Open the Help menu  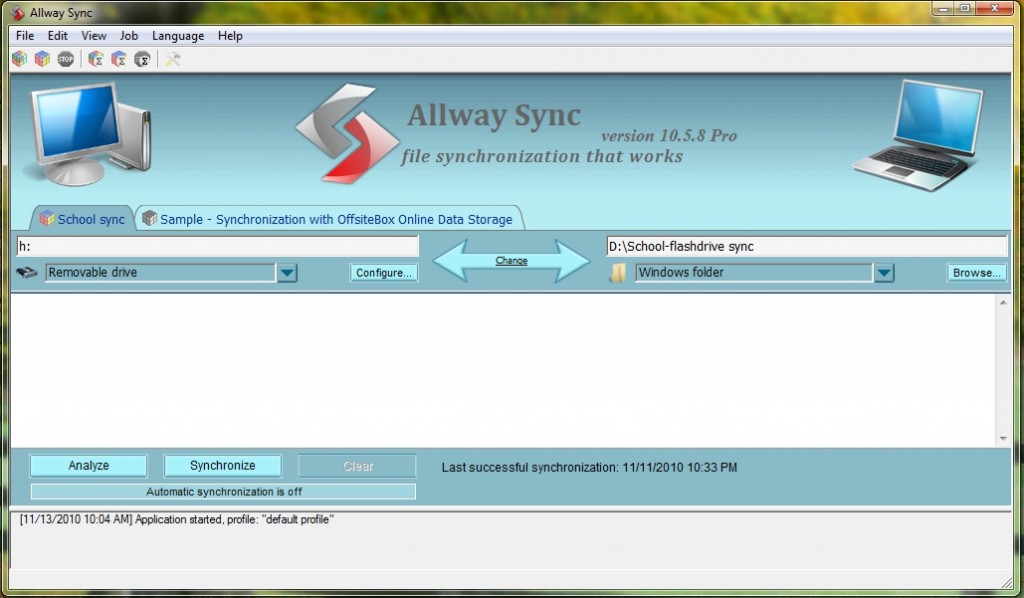point(230,36)
